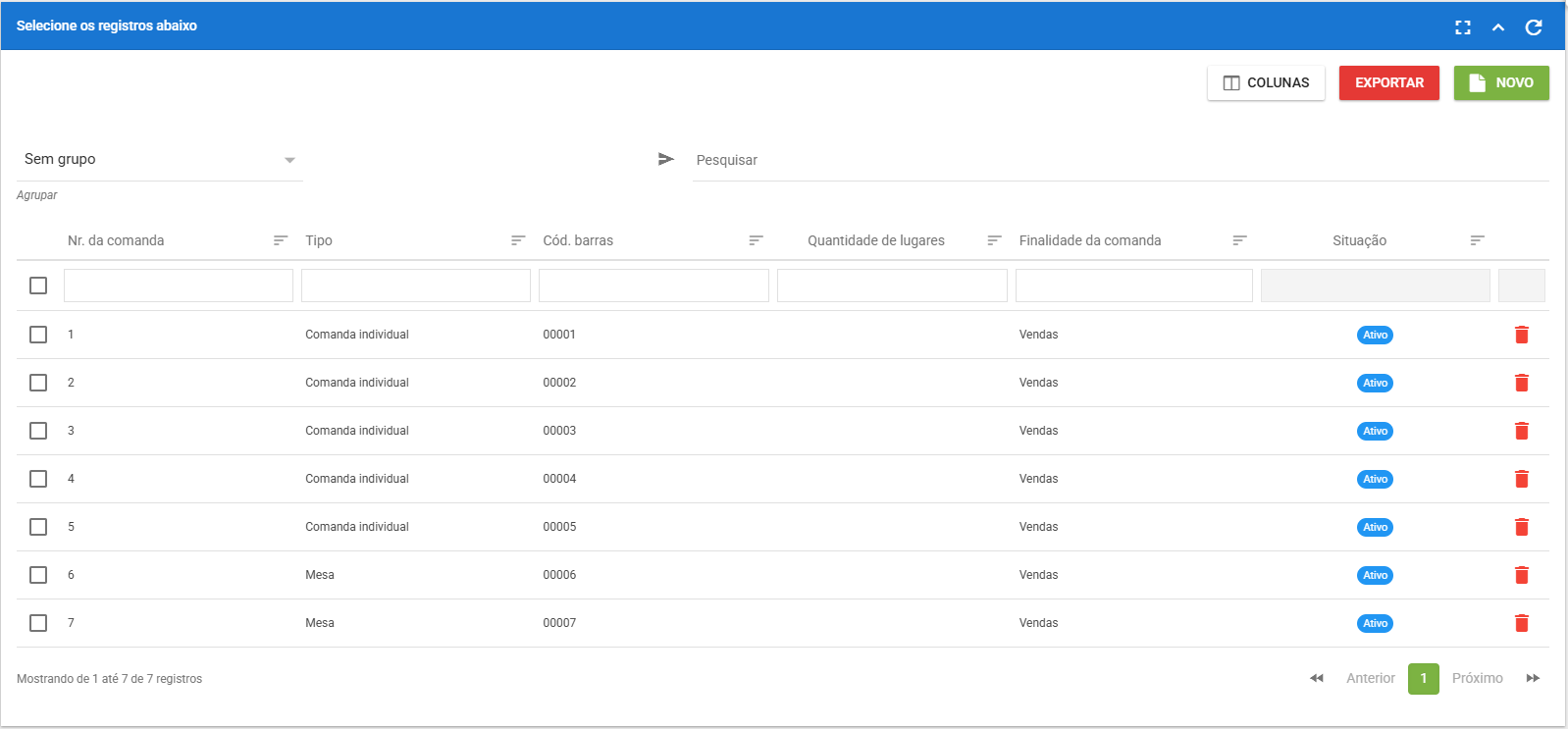Click the sort icon for Tipo column
Screen dimensions: 1568x729
tap(518, 240)
